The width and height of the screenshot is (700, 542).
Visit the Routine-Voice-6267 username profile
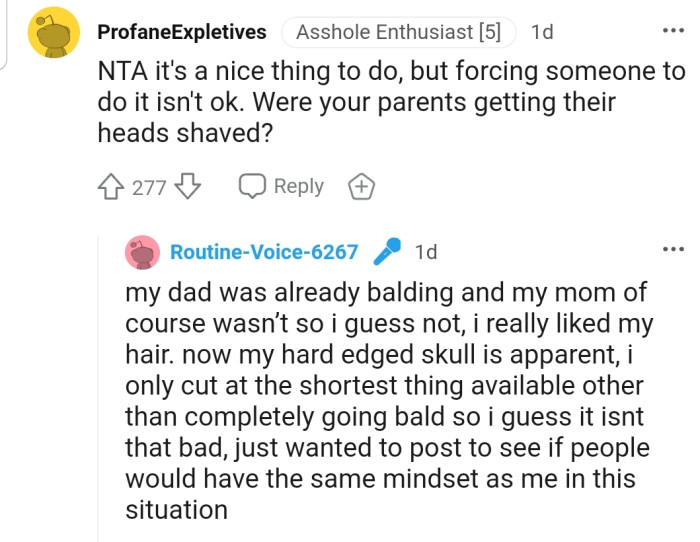click(264, 252)
